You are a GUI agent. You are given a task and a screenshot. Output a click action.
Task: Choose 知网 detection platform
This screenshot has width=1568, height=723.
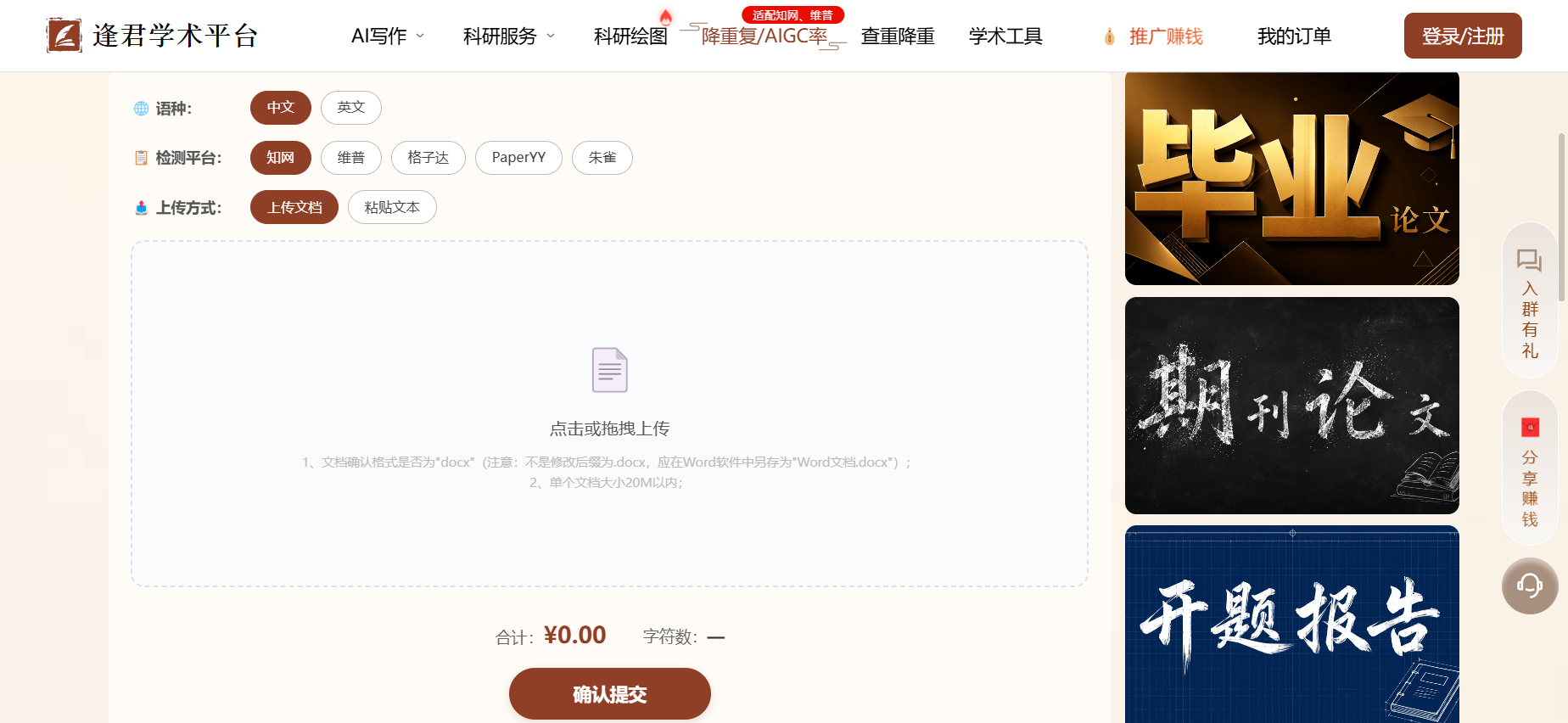pos(281,158)
